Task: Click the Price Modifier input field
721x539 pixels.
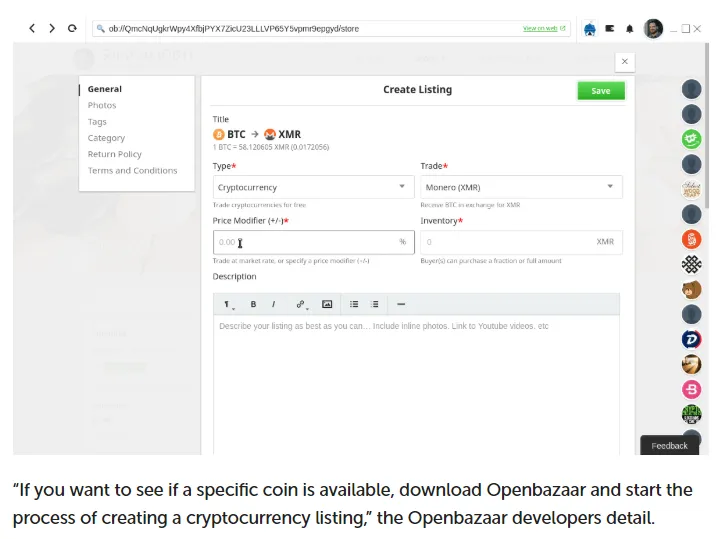Action: click(x=314, y=242)
